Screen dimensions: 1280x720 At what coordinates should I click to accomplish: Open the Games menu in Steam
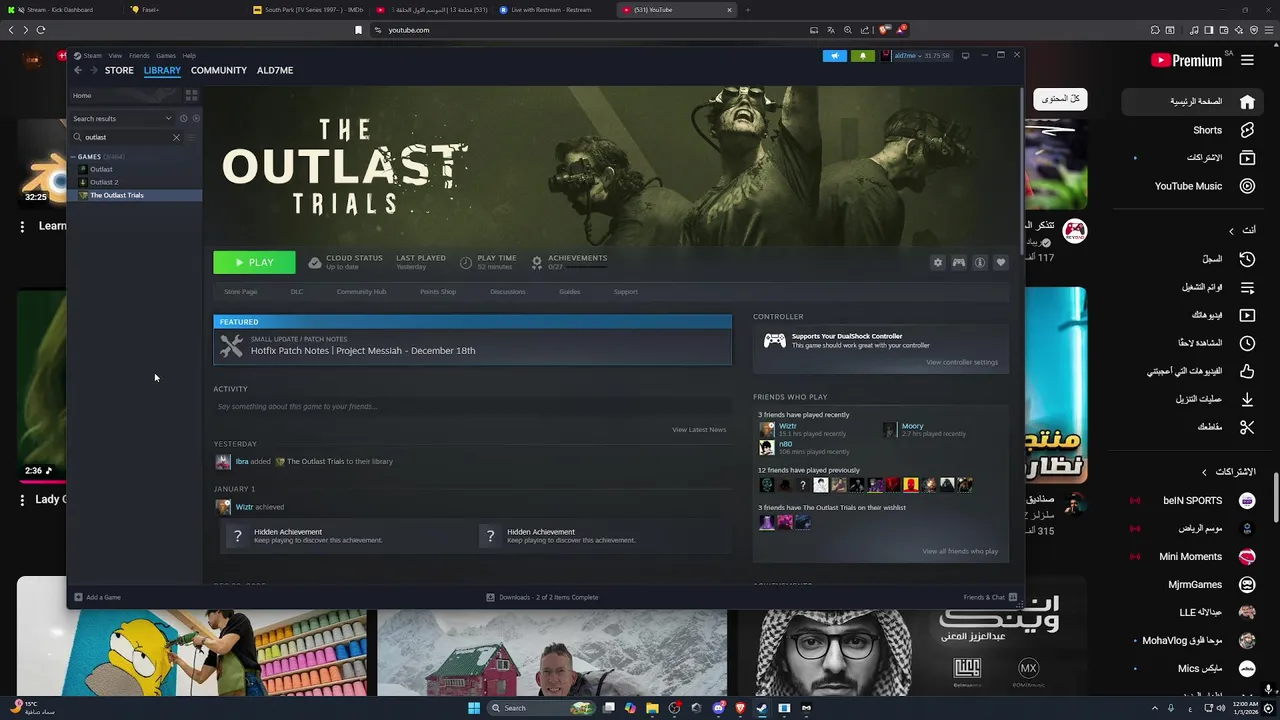coord(166,56)
